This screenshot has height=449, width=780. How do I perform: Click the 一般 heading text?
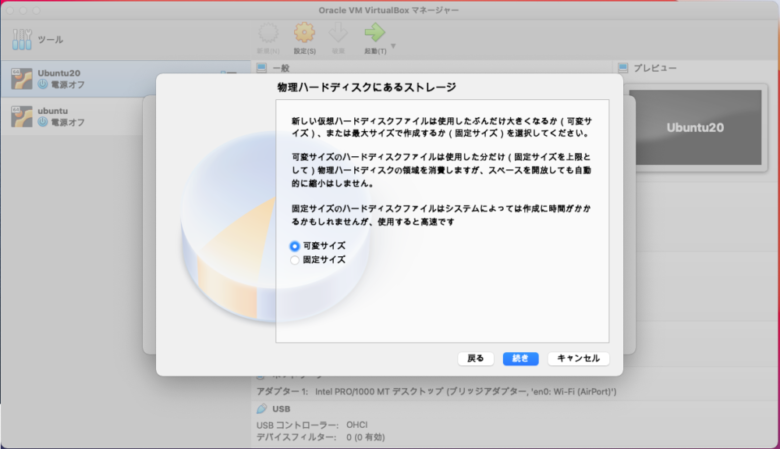coord(281,68)
